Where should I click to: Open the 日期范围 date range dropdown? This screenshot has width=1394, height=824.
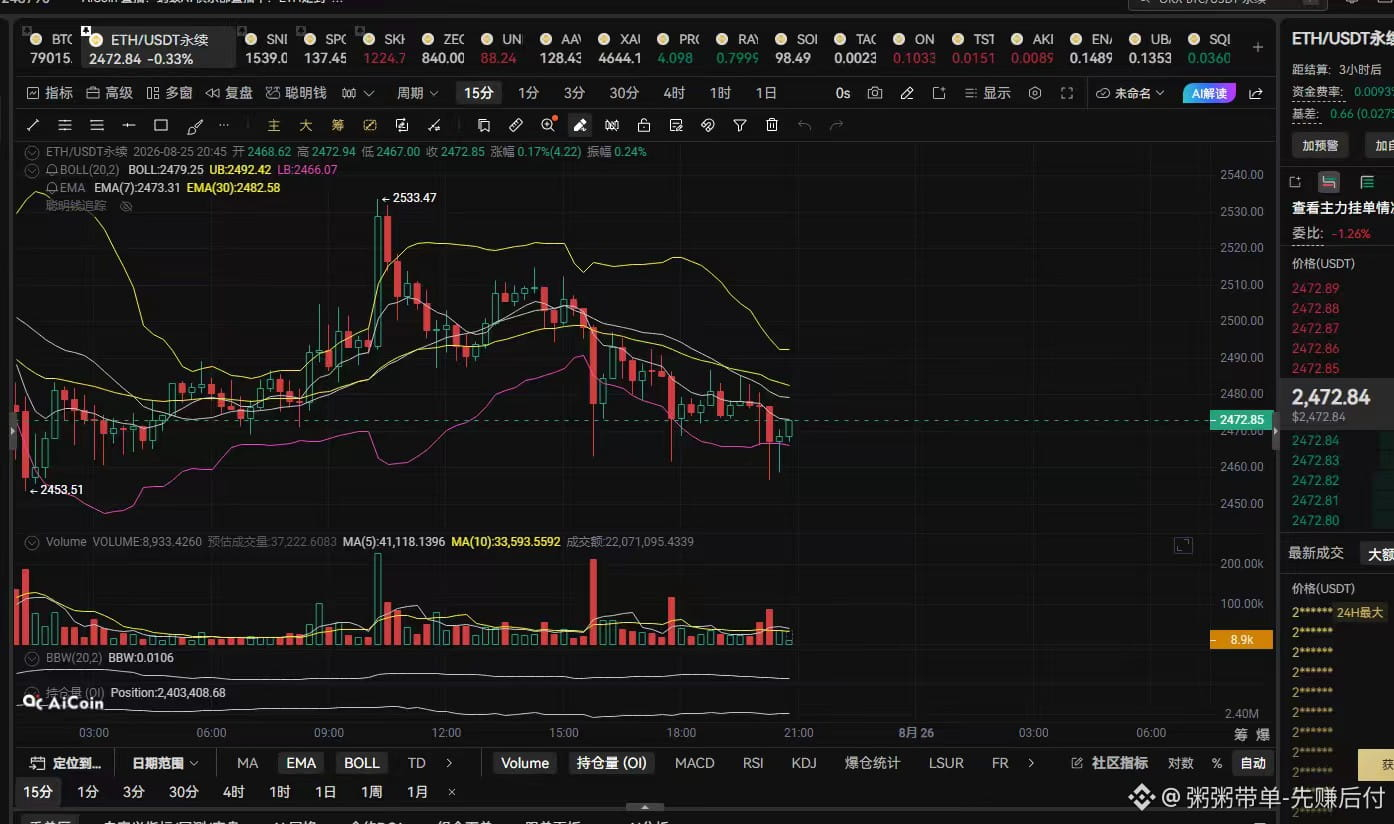point(166,763)
